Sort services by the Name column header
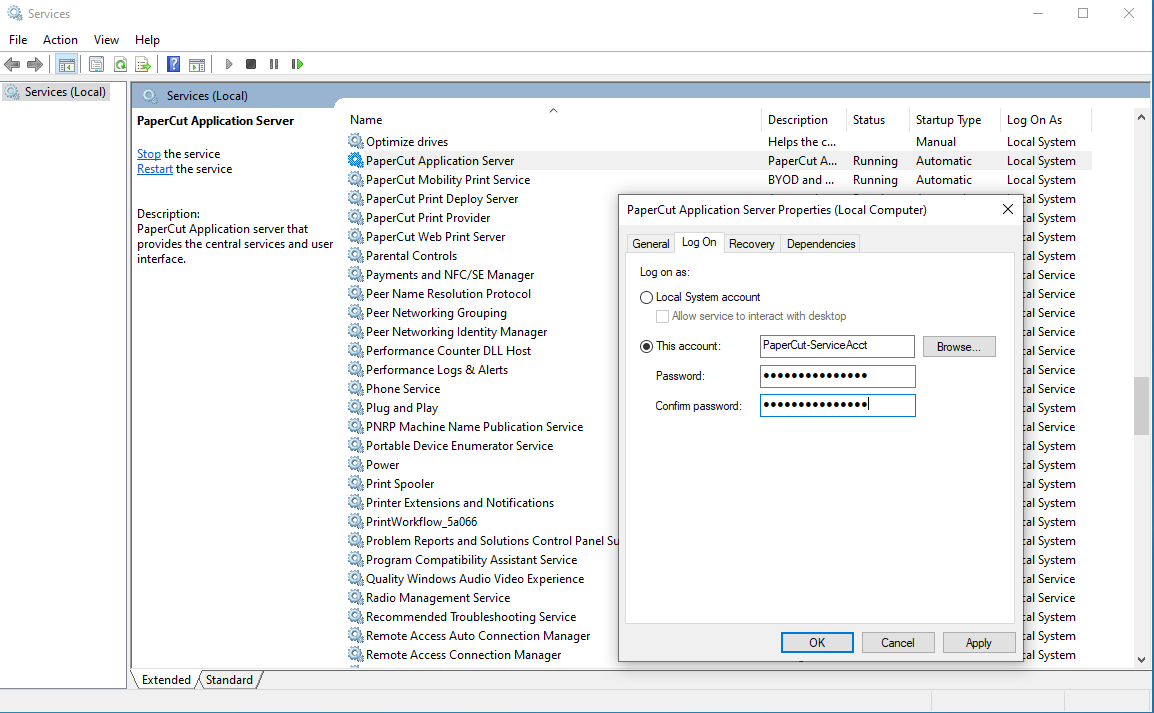 pos(553,120)
